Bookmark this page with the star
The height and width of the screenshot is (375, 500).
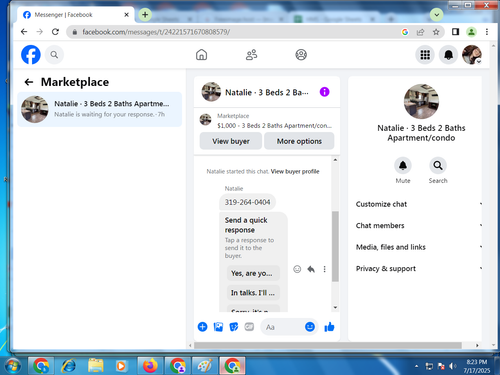(436, 32)
